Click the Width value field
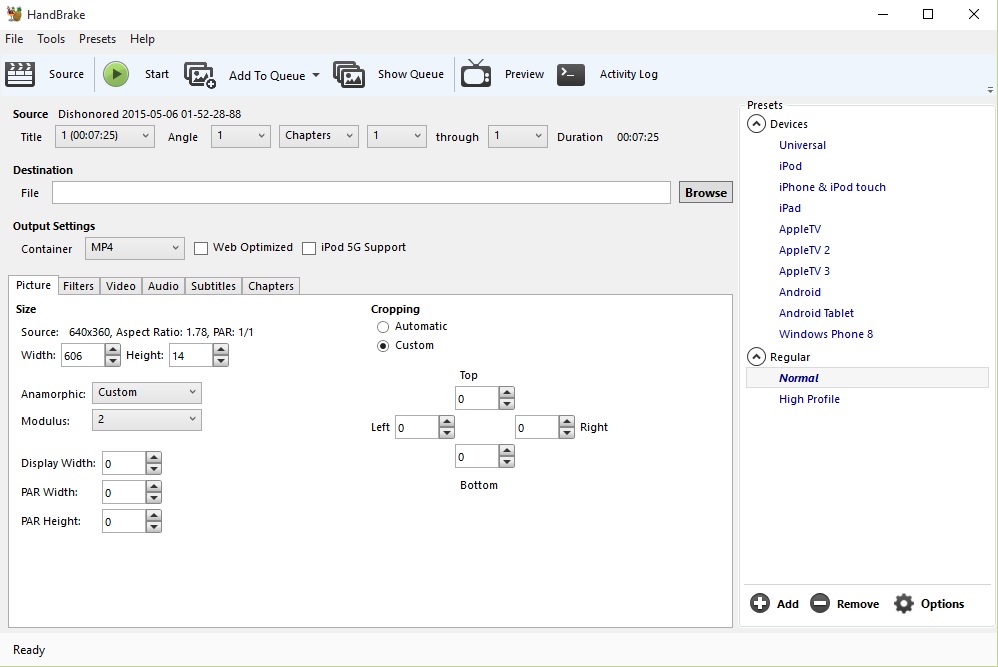 coord(83,355)
